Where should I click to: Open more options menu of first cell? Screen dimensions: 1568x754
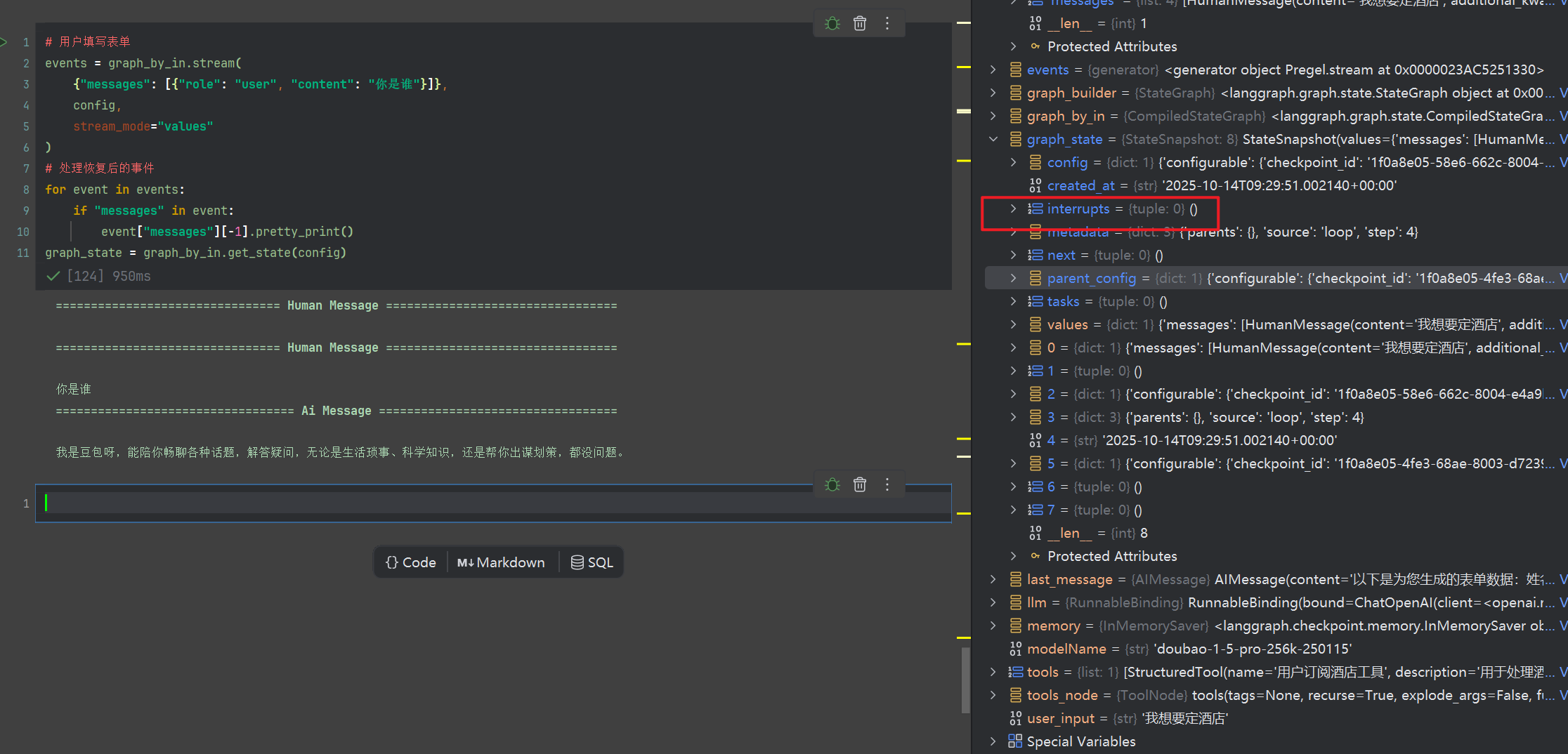tap(887, 24)
